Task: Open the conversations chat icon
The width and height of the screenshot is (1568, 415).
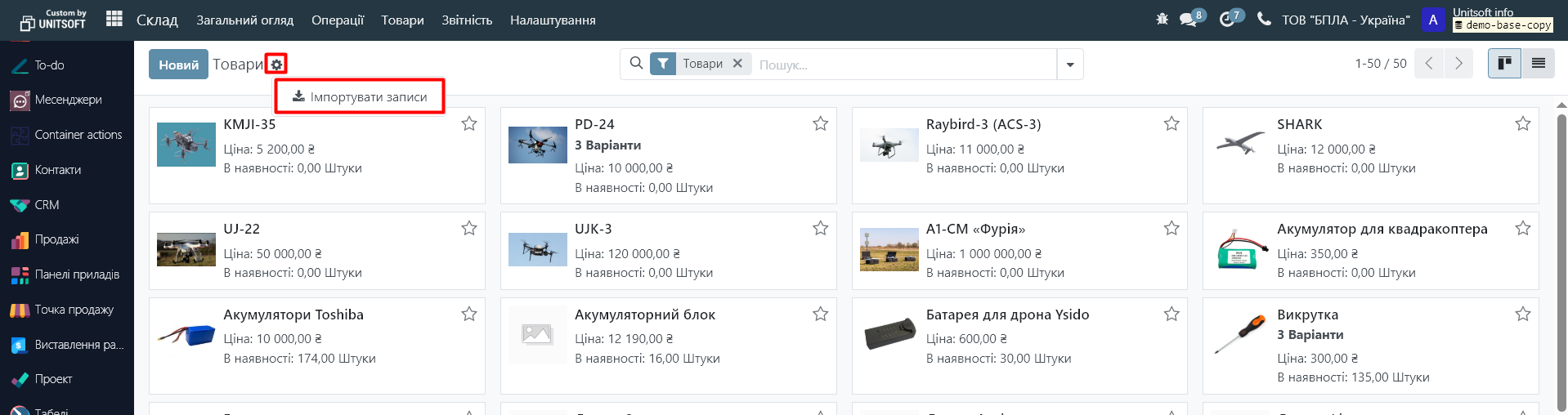Action: (x=1189, y=20)
